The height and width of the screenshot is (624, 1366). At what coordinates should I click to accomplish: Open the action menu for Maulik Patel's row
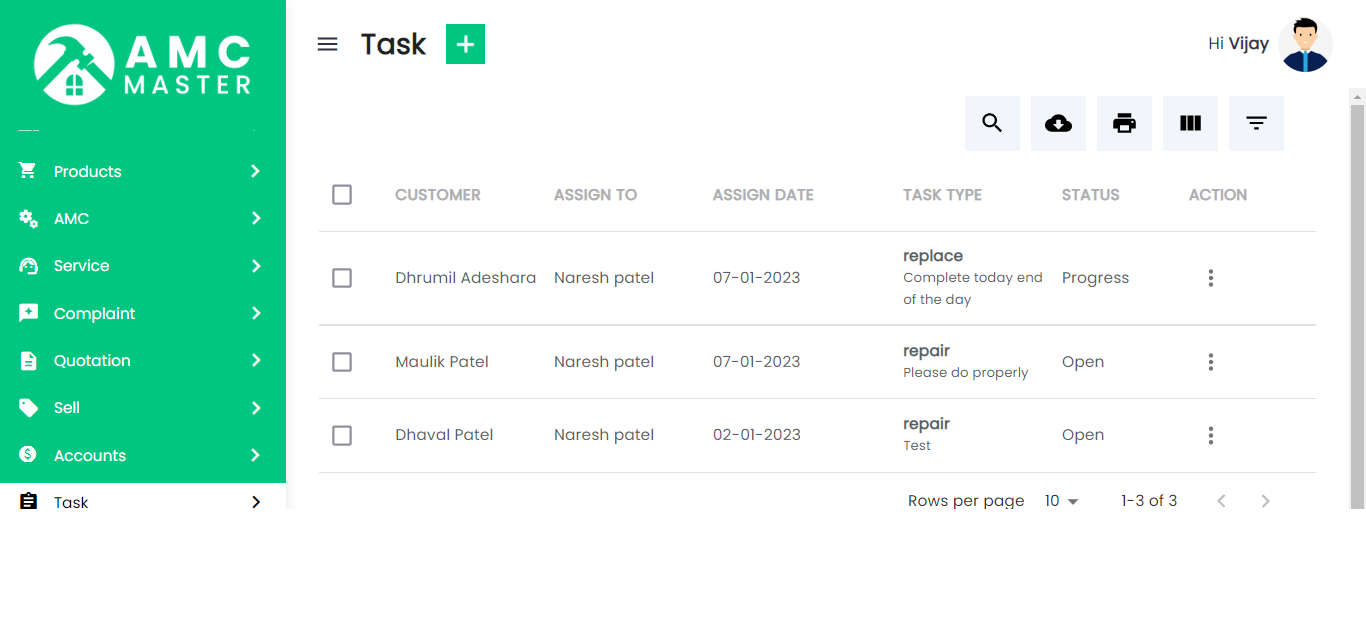click(1211, 362)
